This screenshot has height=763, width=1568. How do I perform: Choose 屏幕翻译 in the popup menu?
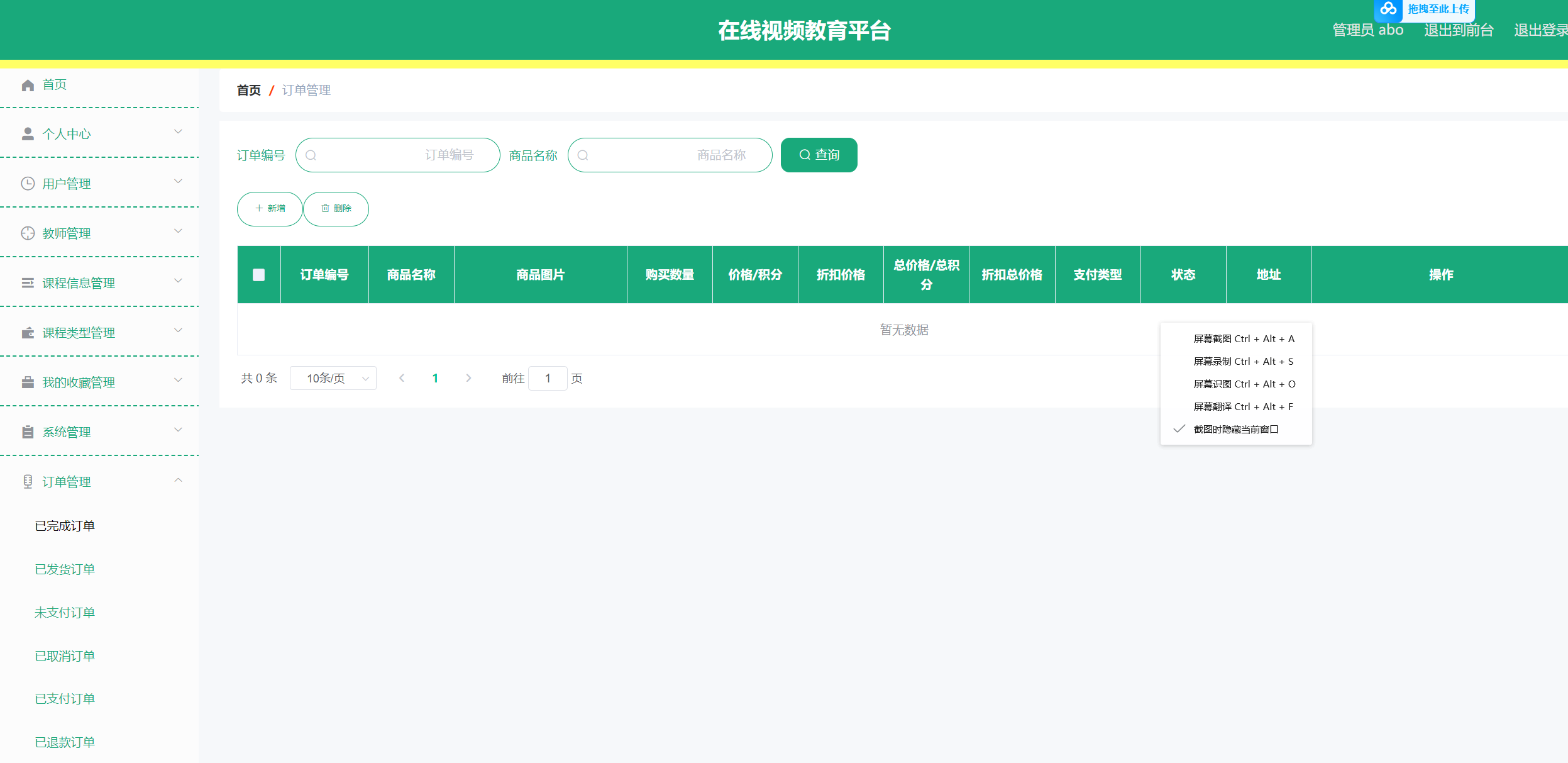pyautogui.click(x=1242, y=406)
